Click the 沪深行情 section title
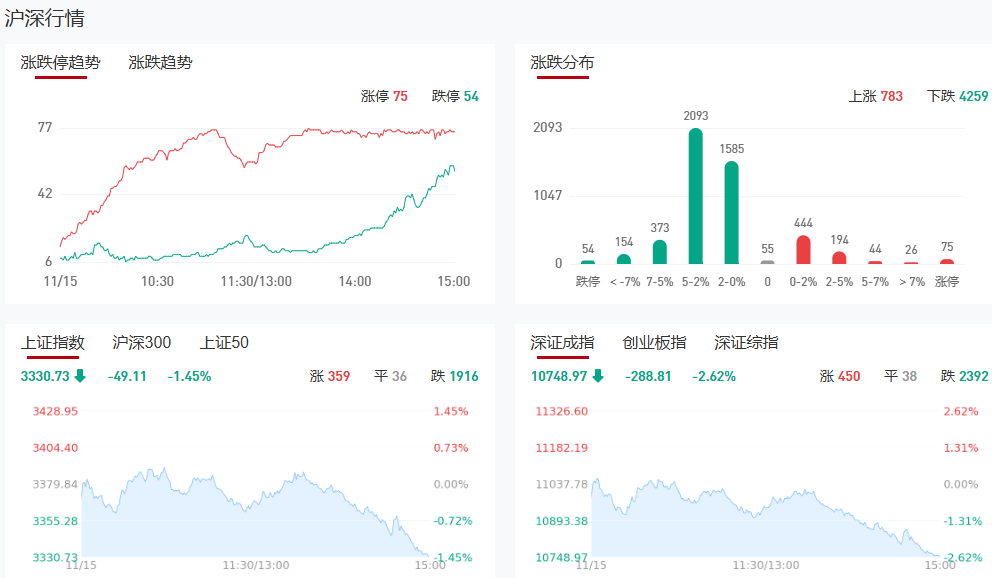 pyautogui.click(x=45, y=19)
